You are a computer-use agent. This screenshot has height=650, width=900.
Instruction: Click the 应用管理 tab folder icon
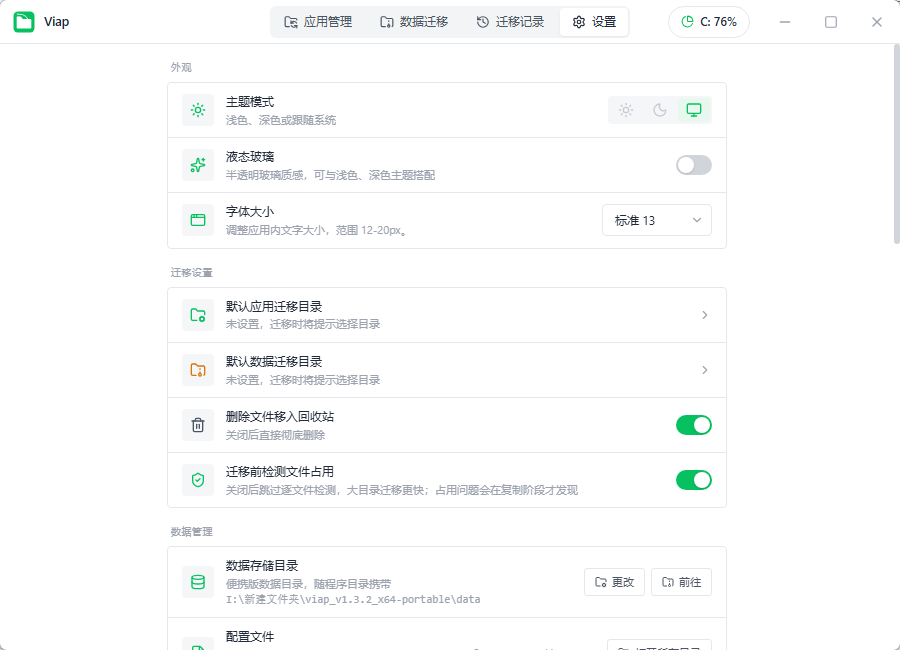tap(290, 22)
